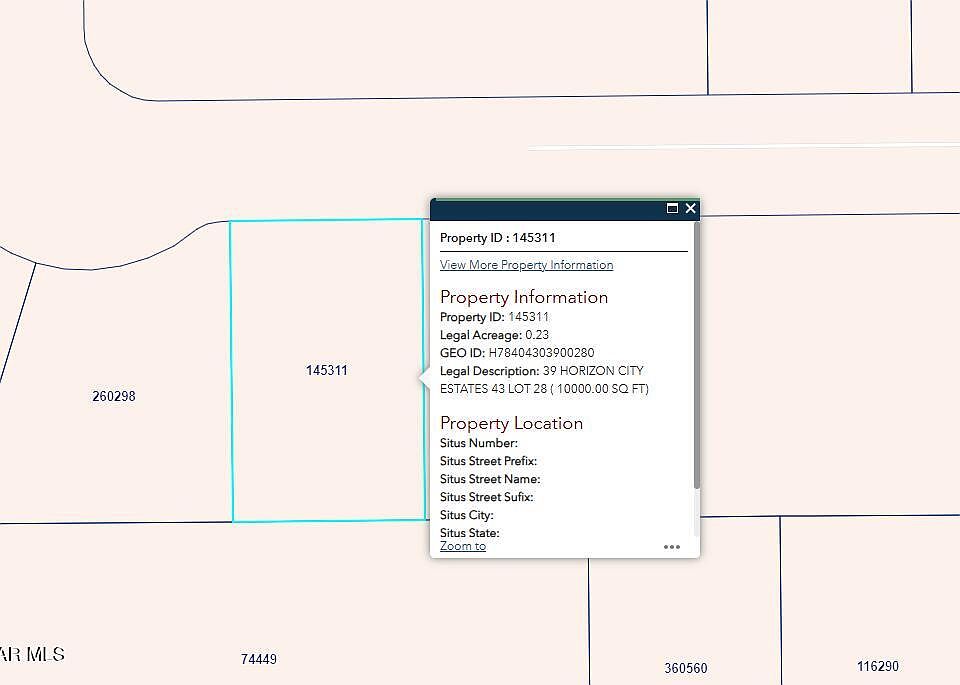Close the property info popup
This screenshot has width=960, height=685.
pyautogui.click(x=691, y=208)
